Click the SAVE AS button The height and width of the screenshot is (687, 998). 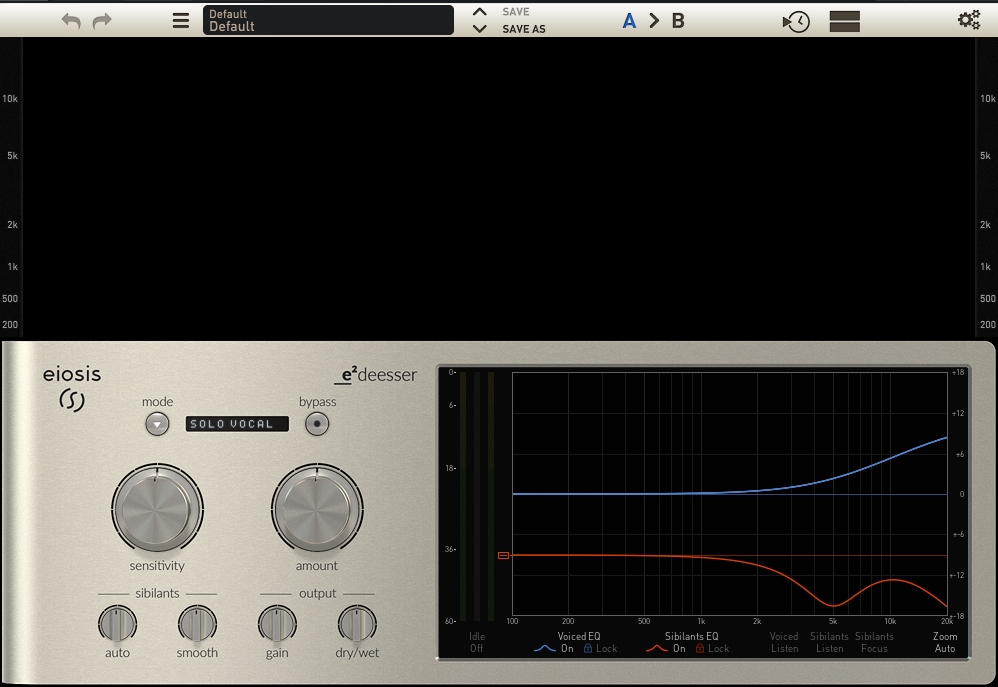[524, 29]
